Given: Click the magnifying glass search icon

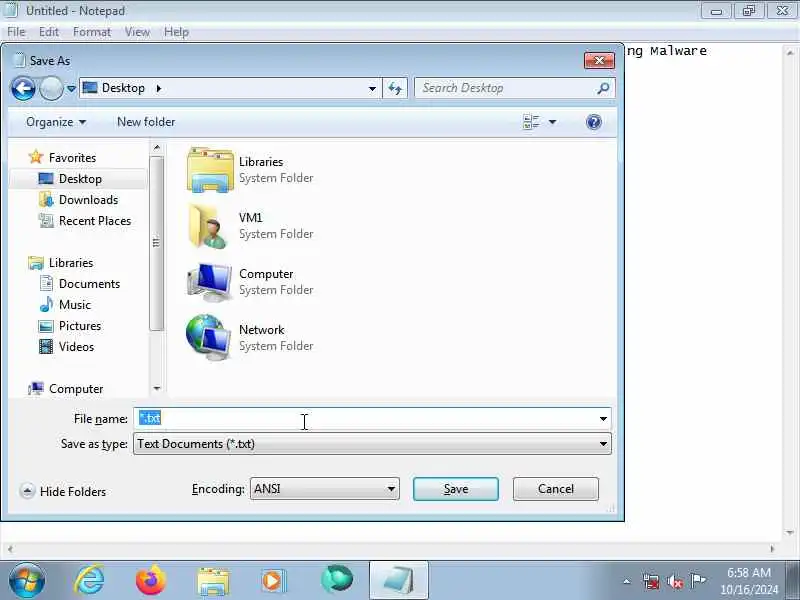Looking at the screenshot, I should (603, 88).
